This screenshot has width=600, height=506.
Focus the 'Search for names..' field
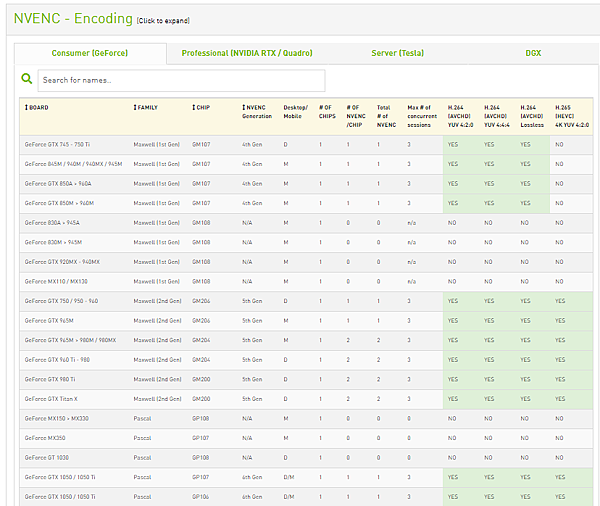181,80
